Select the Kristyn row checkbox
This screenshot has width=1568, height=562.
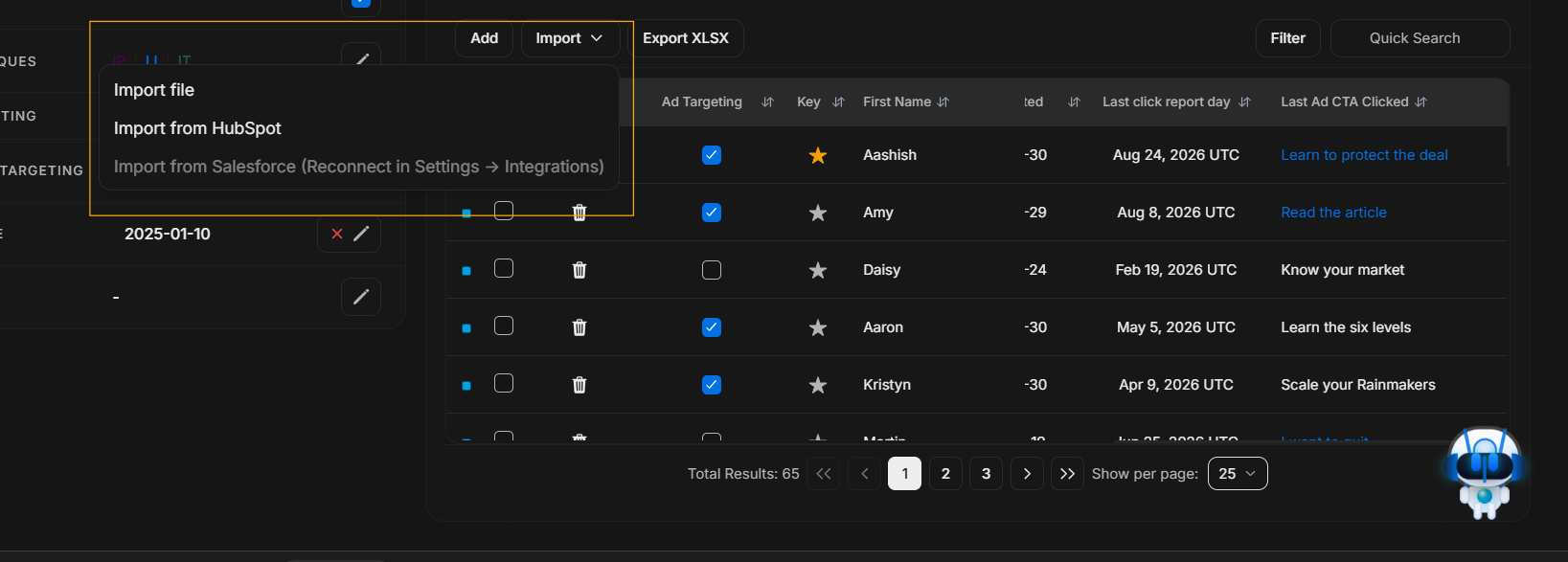(x=504, y=383)
